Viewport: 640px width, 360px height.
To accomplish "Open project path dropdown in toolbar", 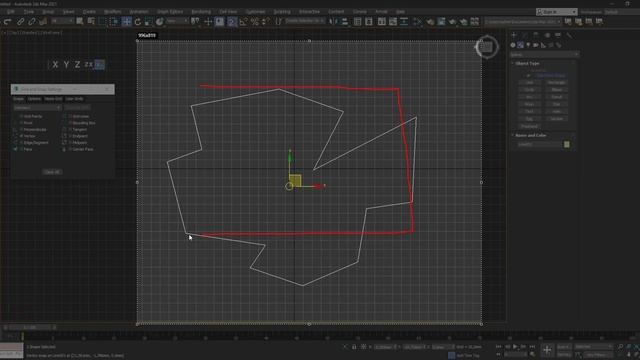I will (523, 21).
